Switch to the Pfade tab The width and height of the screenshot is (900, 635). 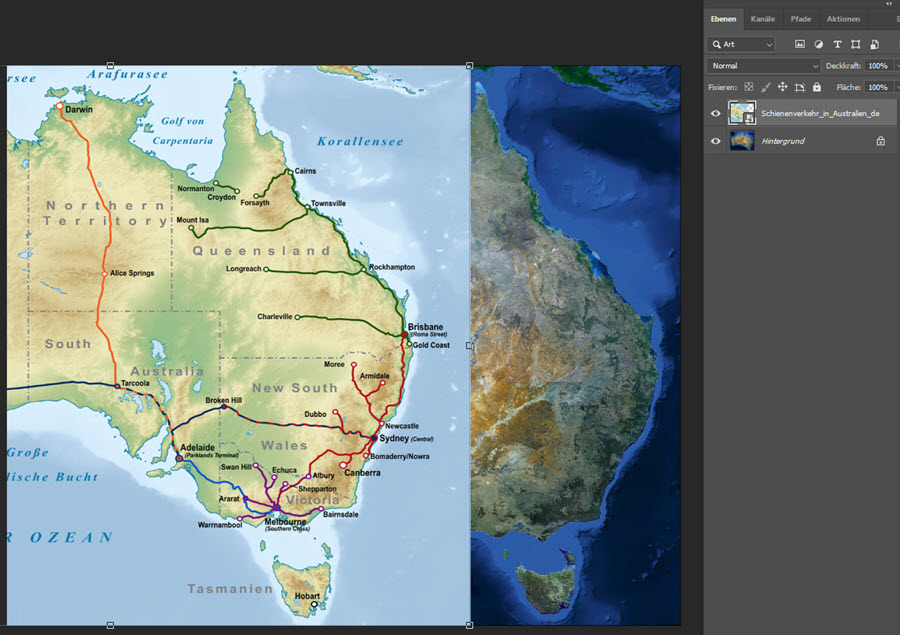click(801, 19)
